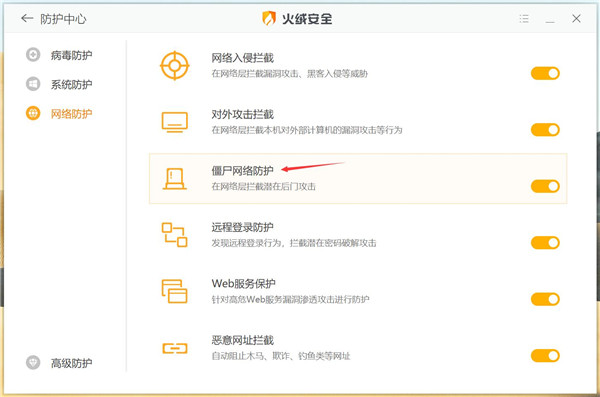This screenshot has width=600, height=397.
Task: Click description 在网络层拦截漏洞攻击、黑客入侵等威胁
Action: pos(290,74)
